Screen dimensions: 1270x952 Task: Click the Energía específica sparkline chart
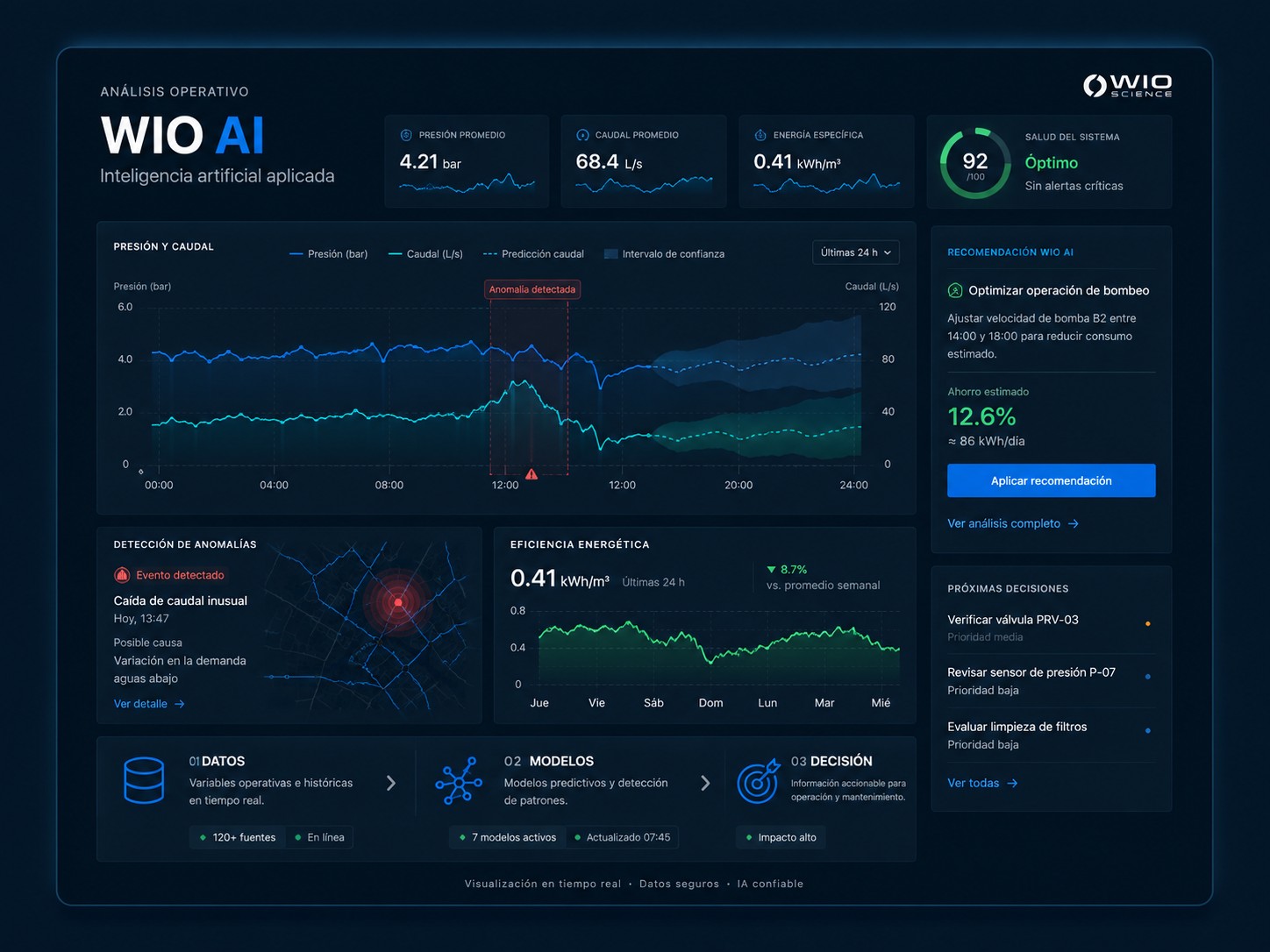[826, 184]
